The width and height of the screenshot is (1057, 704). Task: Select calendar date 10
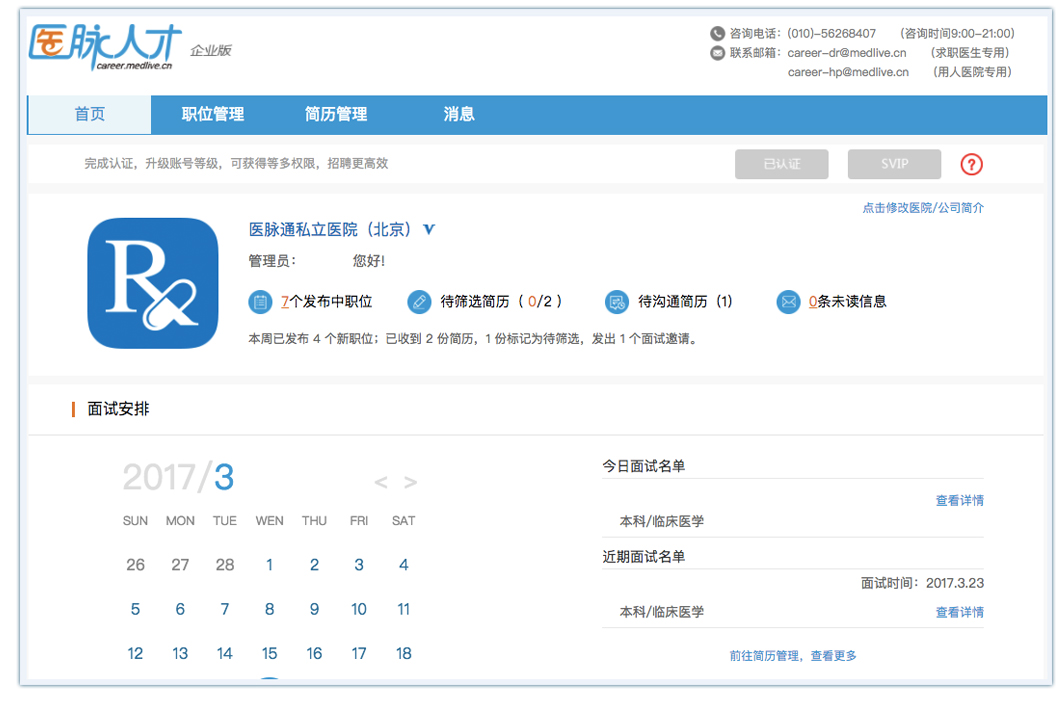pos(359,610)
